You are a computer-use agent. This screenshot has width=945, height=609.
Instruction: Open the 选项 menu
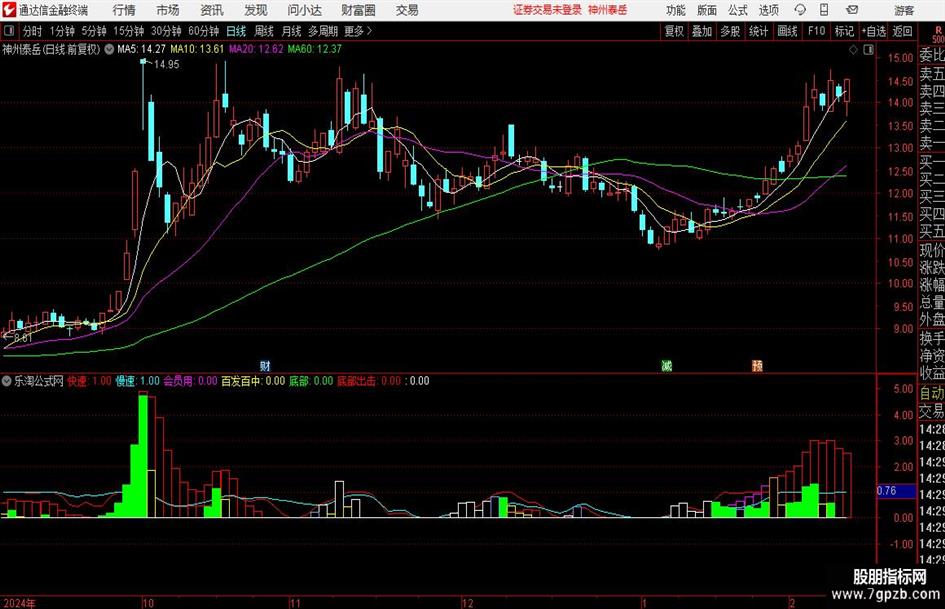click(768, 10)
